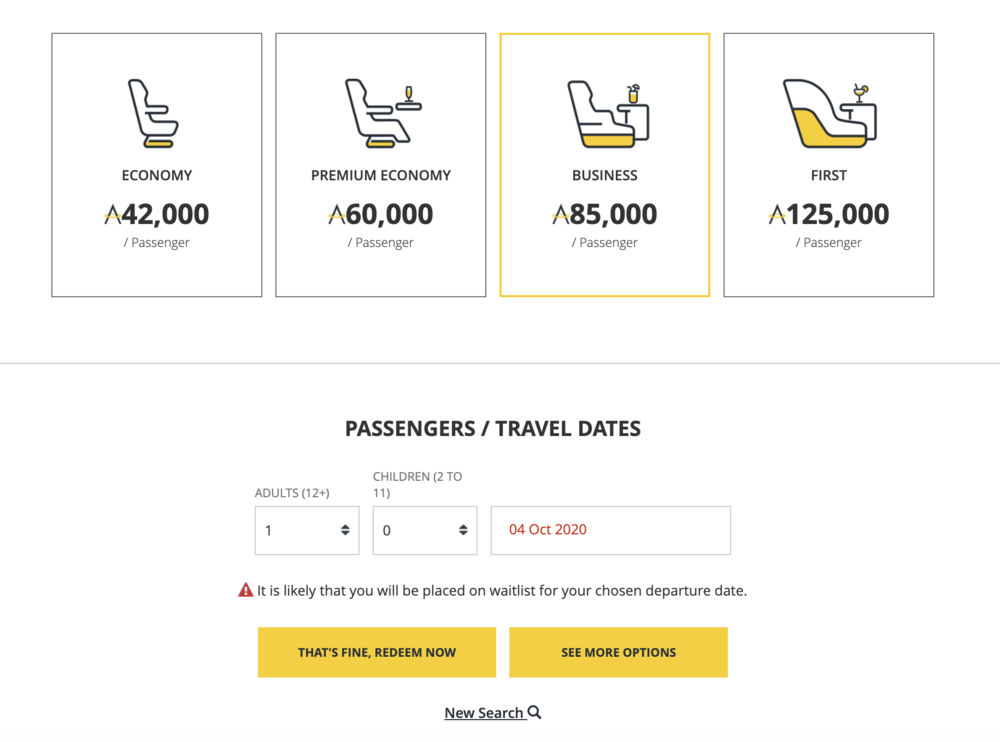Click the Premium Economy seat icon

pos(381,114)
